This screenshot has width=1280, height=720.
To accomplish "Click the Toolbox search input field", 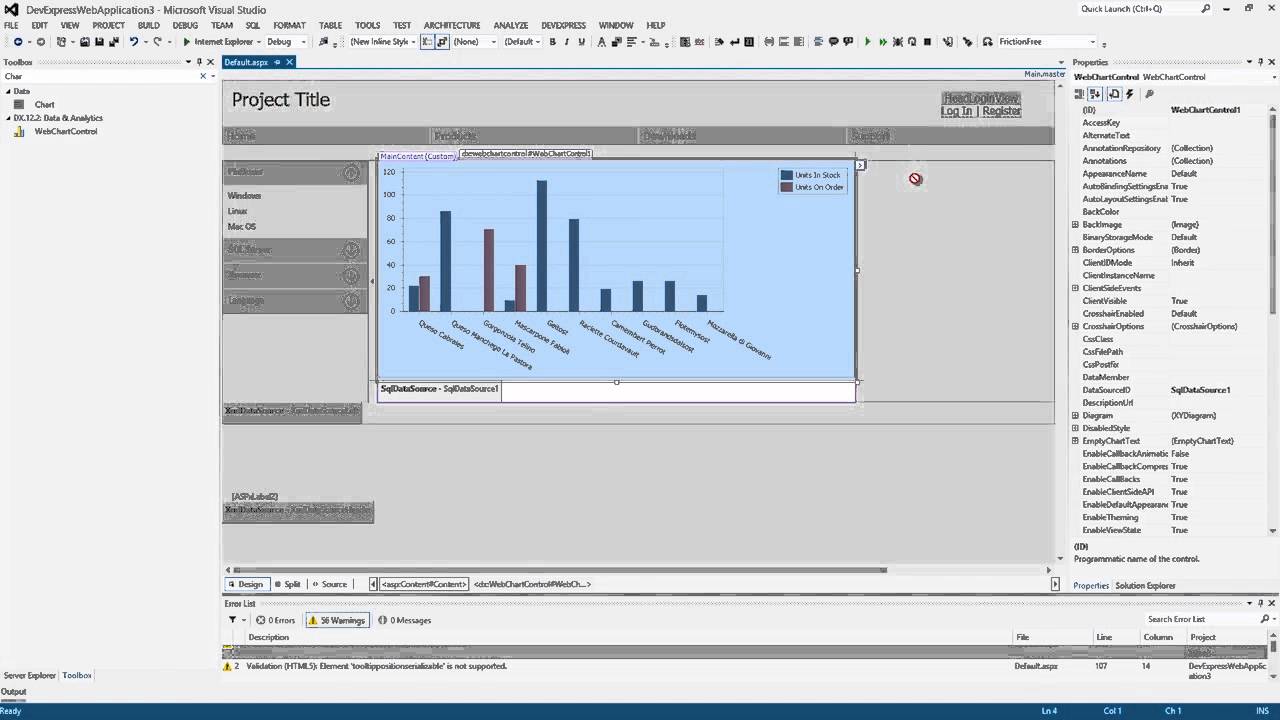I will [x=100, y=77].
